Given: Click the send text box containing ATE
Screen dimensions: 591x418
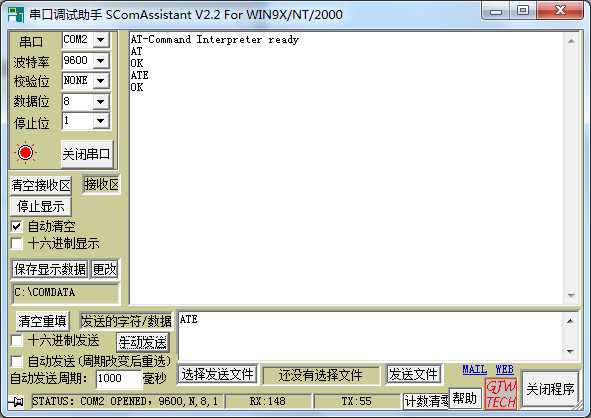Looking at the screenshot, I should tap(371, 335).
